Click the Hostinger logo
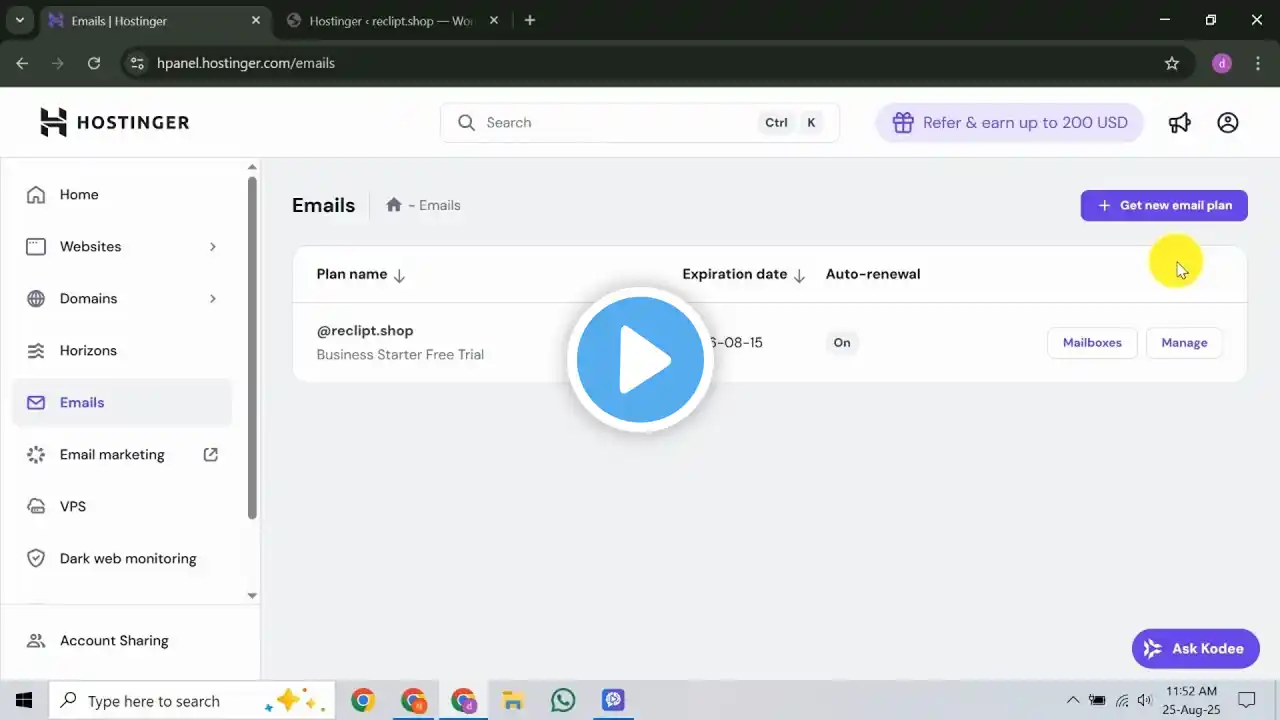The height and width of the screenshot is (720, 1280). (x=114, y=122)
